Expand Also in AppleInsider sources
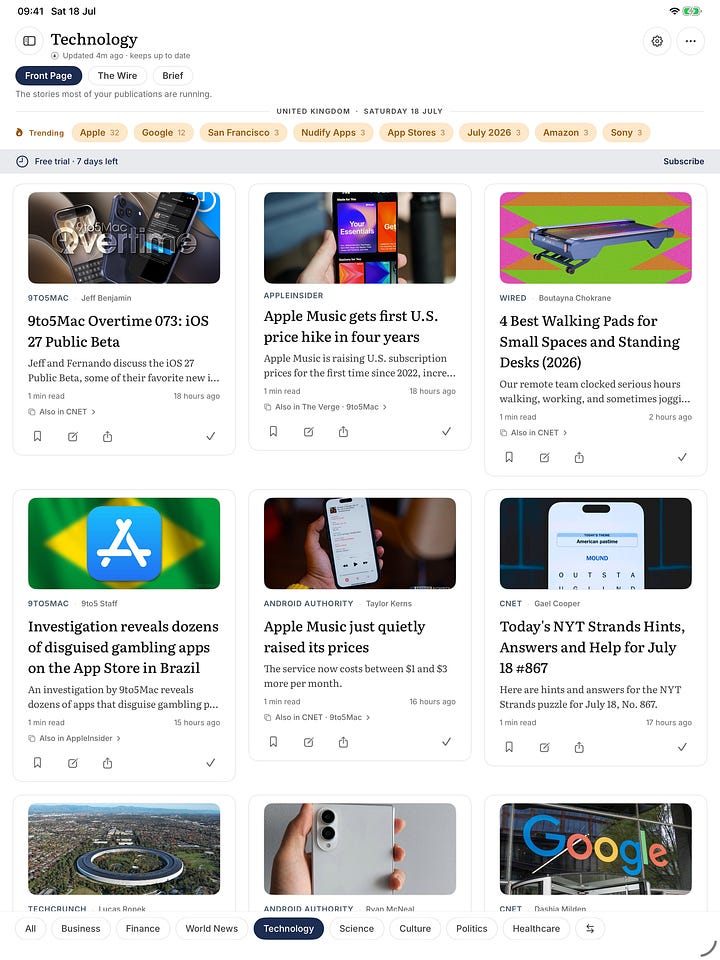 pyautogui.click(x=74, y=738)
